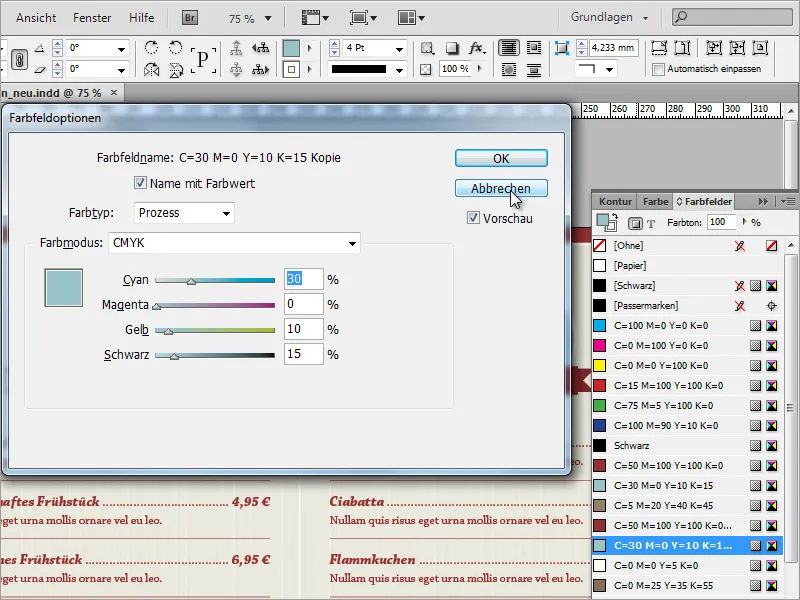Click the Magenta slider track
This screenshot has height=600, width=800.
pyautogui.click(x=215, y=305)
